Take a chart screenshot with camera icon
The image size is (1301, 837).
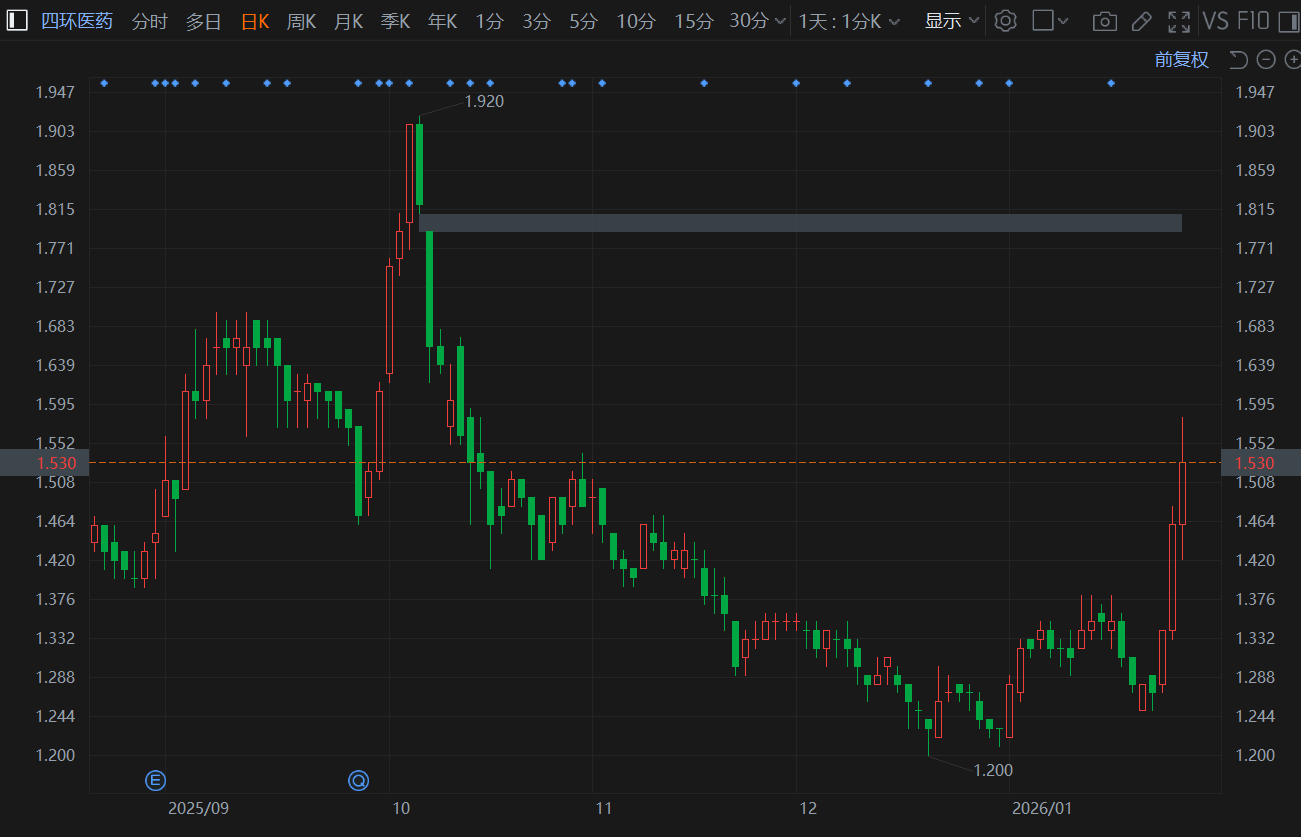1104,21
